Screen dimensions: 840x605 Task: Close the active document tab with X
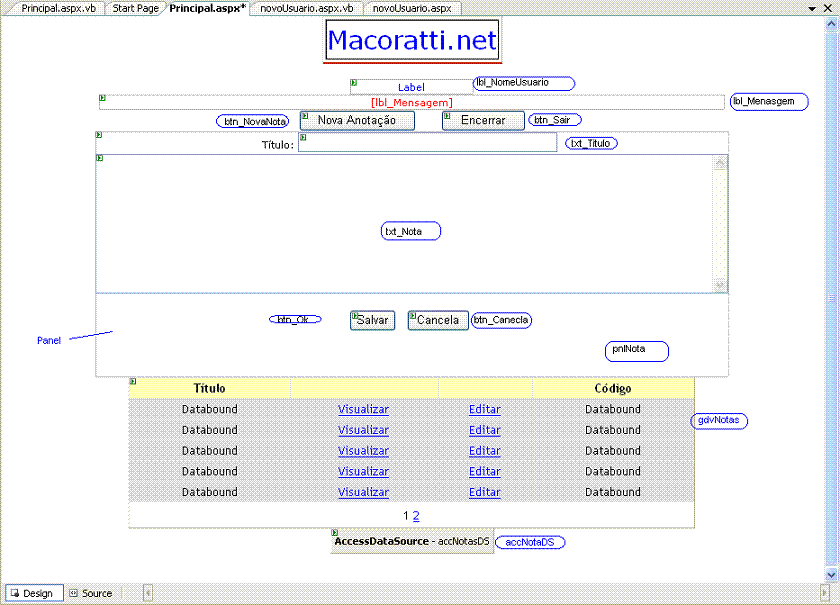tap(828, 8)
